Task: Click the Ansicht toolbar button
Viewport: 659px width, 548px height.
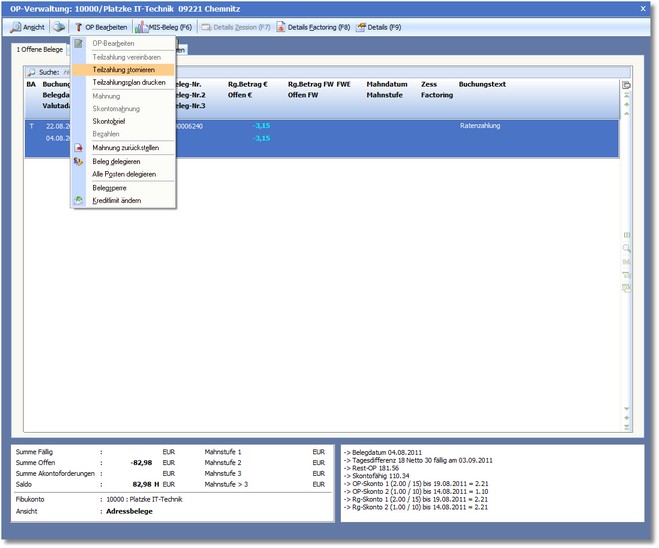Action: [x=28, y=27]
